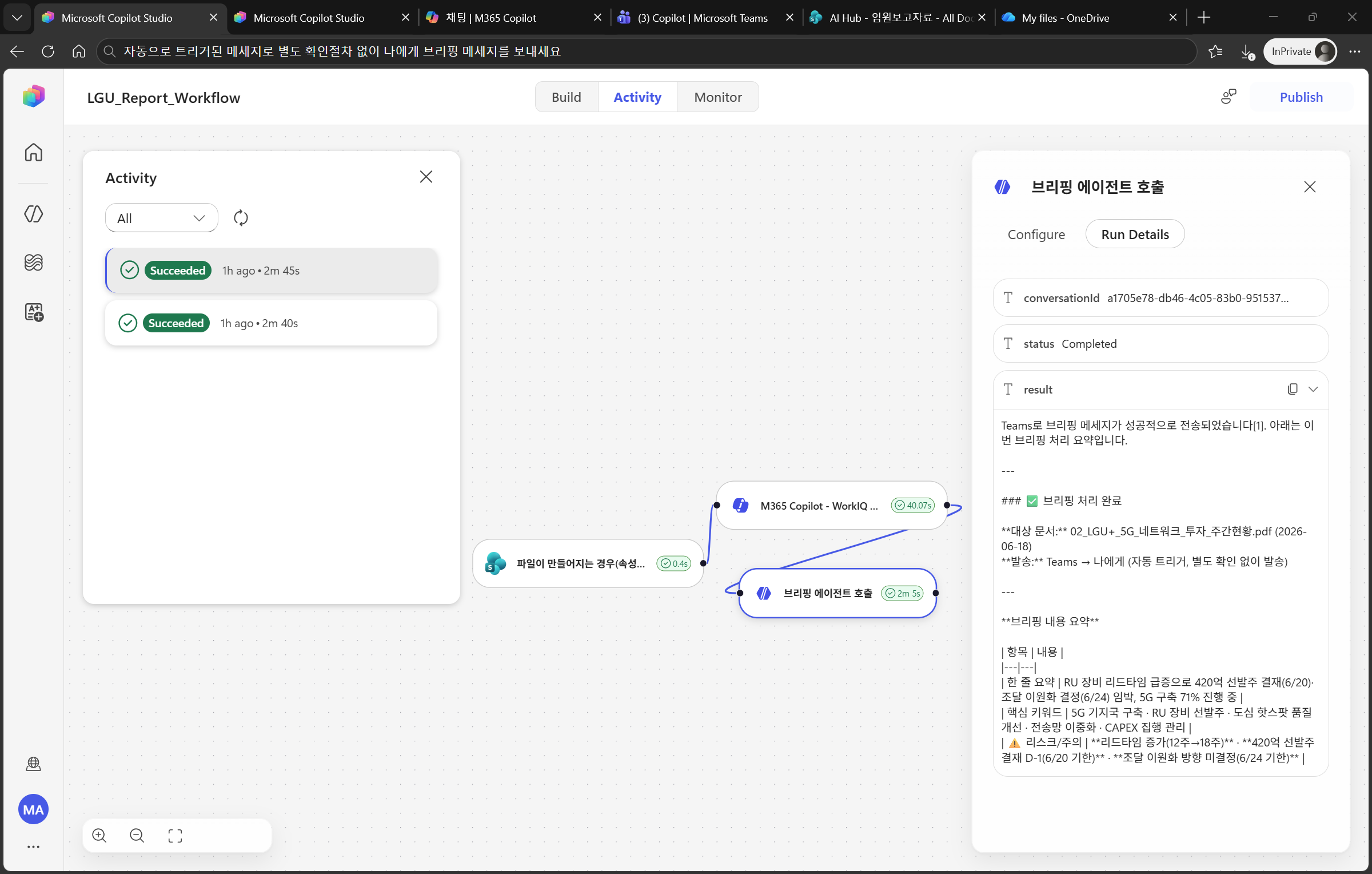
Task: Open the tab list dropdown arrow
Action: coord(17,18)
